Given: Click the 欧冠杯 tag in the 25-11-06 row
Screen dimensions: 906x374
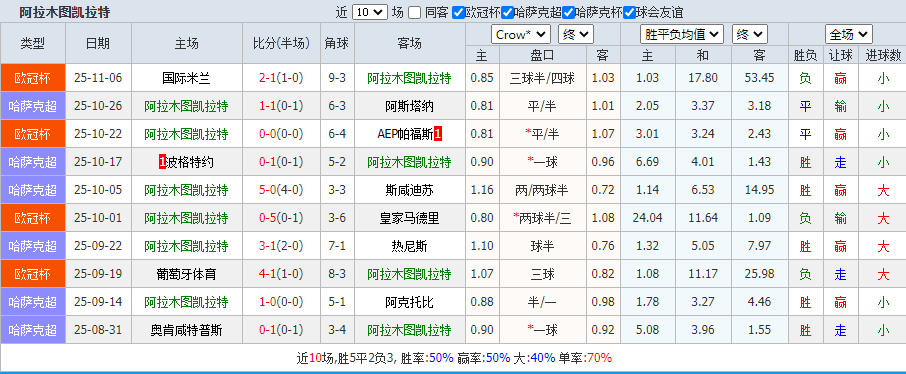Looking at the screenshot, I should tap(33, 78).
